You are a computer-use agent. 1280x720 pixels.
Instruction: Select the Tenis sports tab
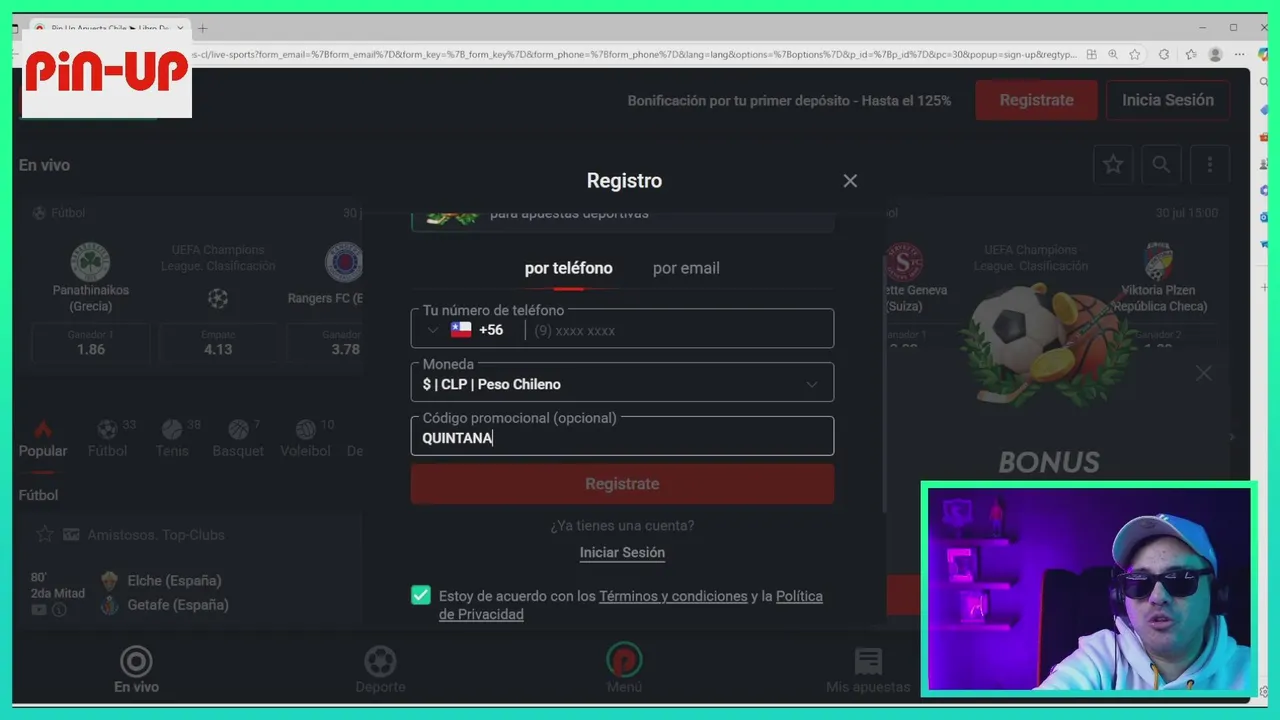[x=172, y=440]
